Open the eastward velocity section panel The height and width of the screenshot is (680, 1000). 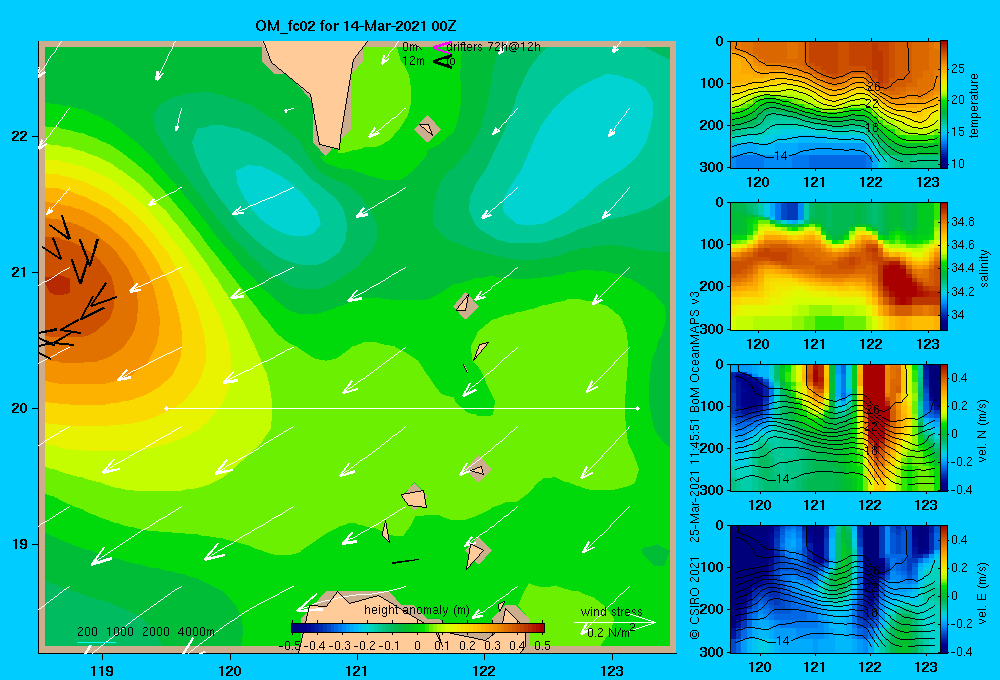click(x=834, y=589)
